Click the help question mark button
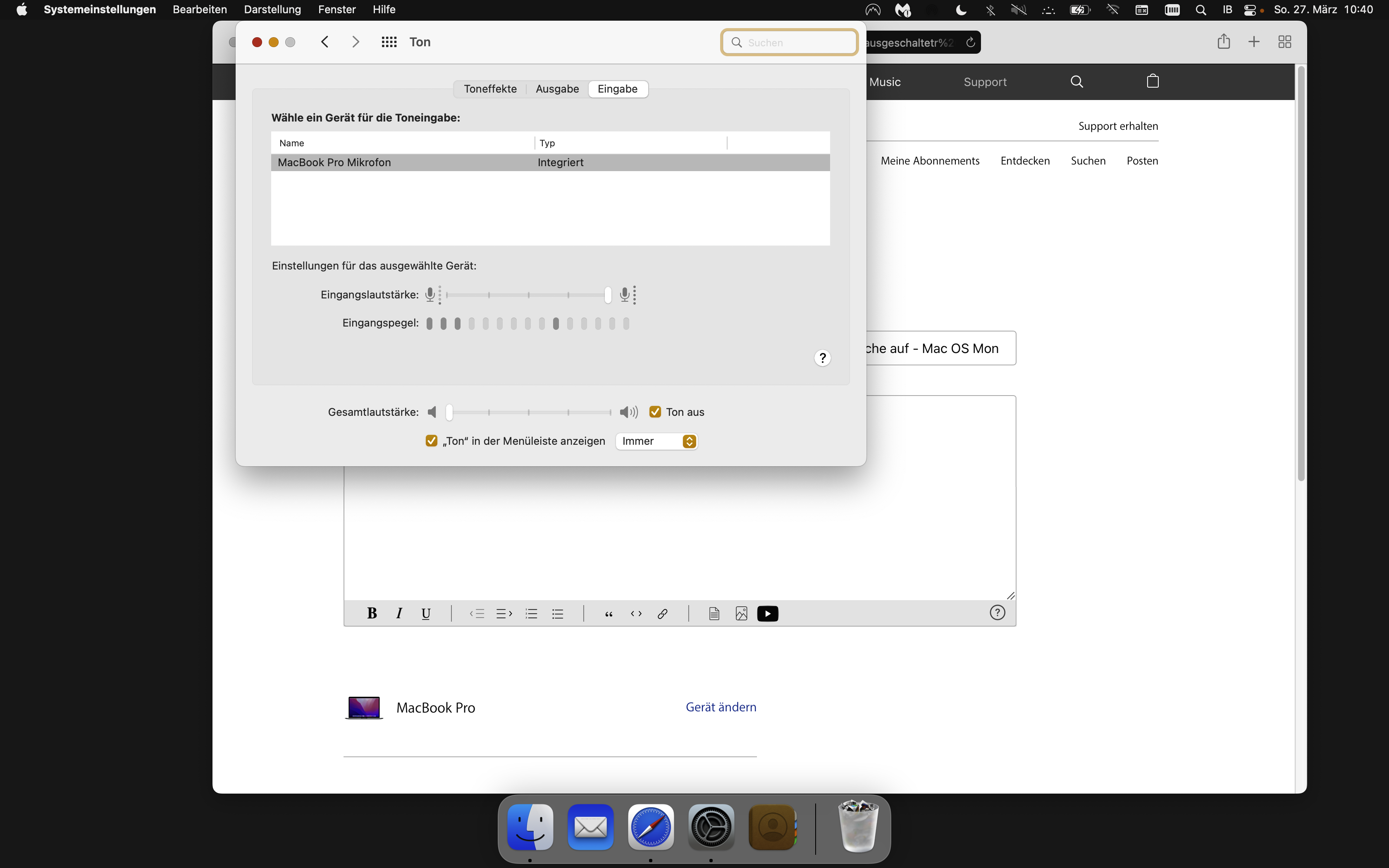 [x=823, y=358]
